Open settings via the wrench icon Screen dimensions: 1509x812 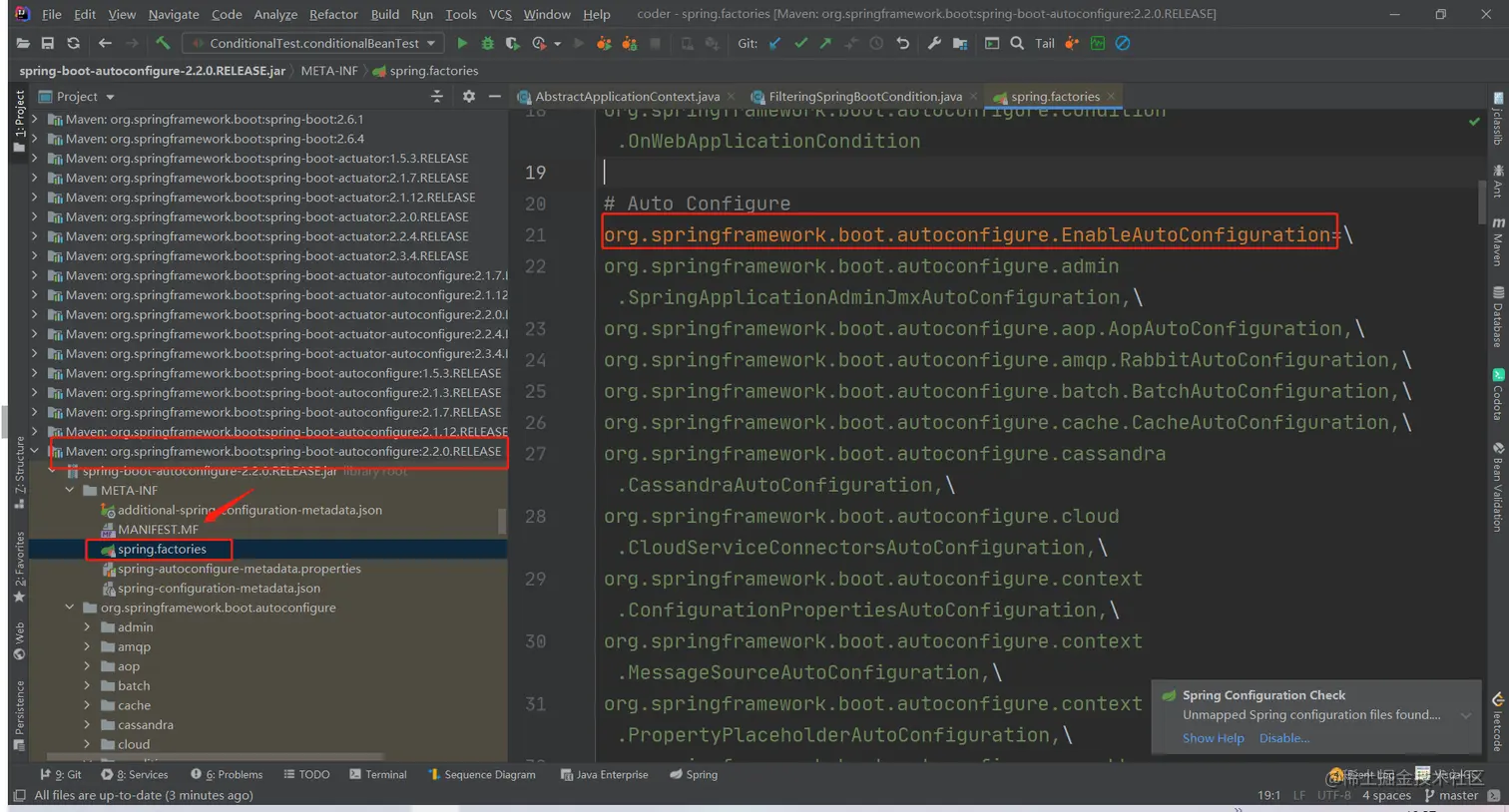point(934,43)
